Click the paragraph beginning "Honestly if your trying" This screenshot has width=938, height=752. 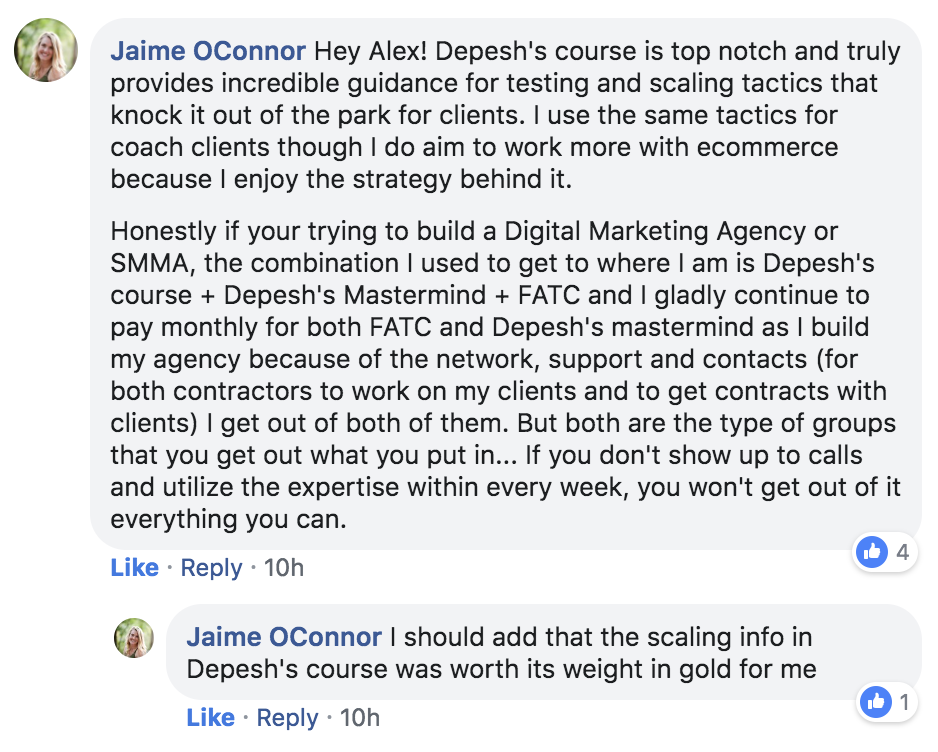500,375
